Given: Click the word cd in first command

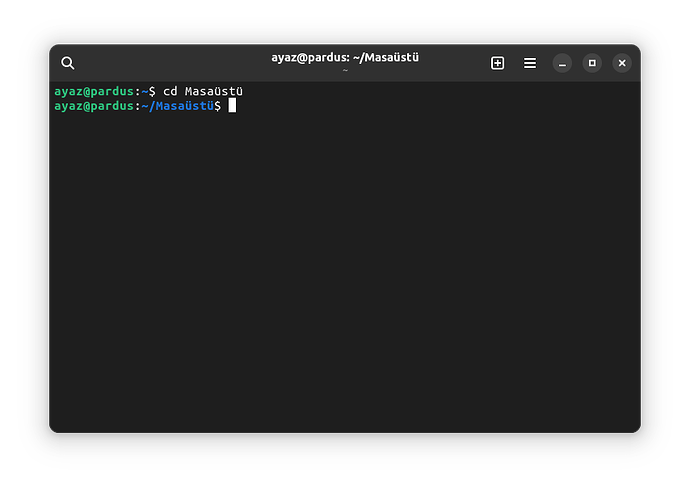Looking at the screenshot, I should (x=170, y=91).
